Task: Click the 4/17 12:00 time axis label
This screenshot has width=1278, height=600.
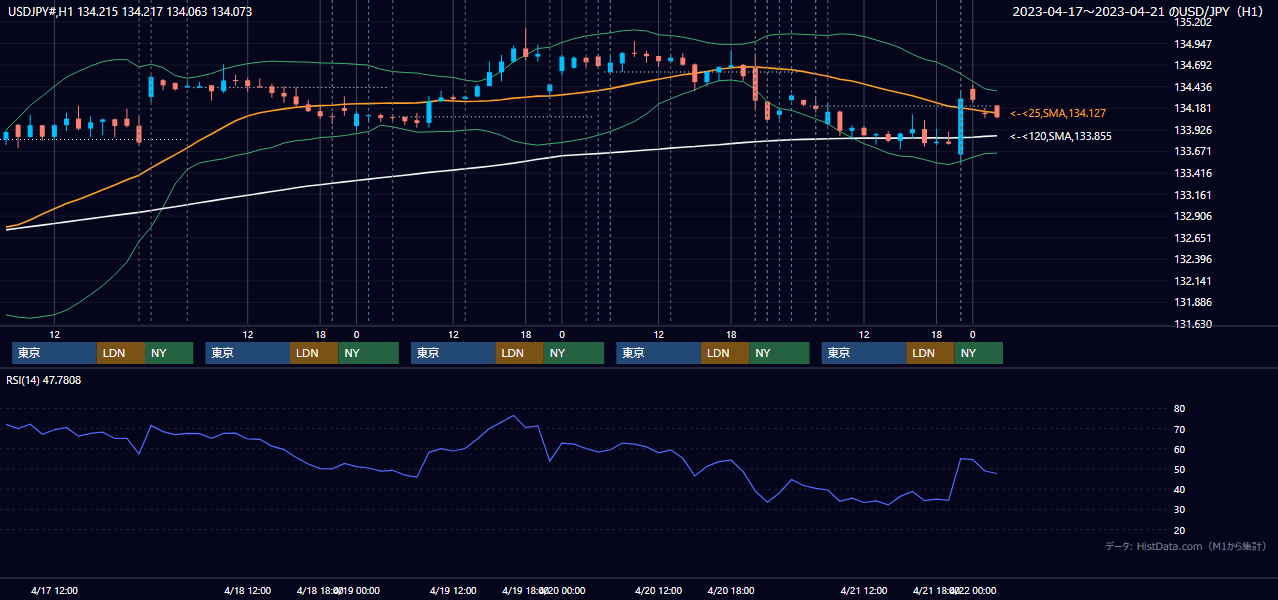Action: point(55,591)
